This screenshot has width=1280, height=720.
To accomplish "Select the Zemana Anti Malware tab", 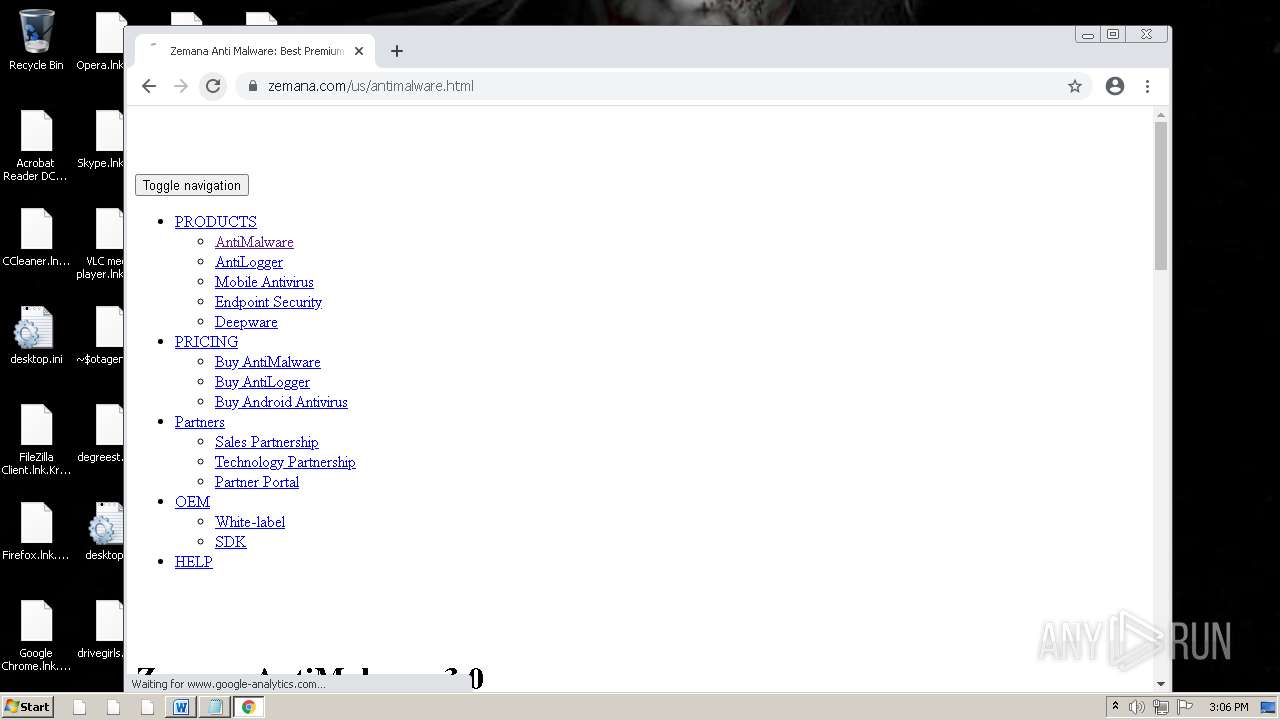I will pyautogui.click(x=255, y=51).
